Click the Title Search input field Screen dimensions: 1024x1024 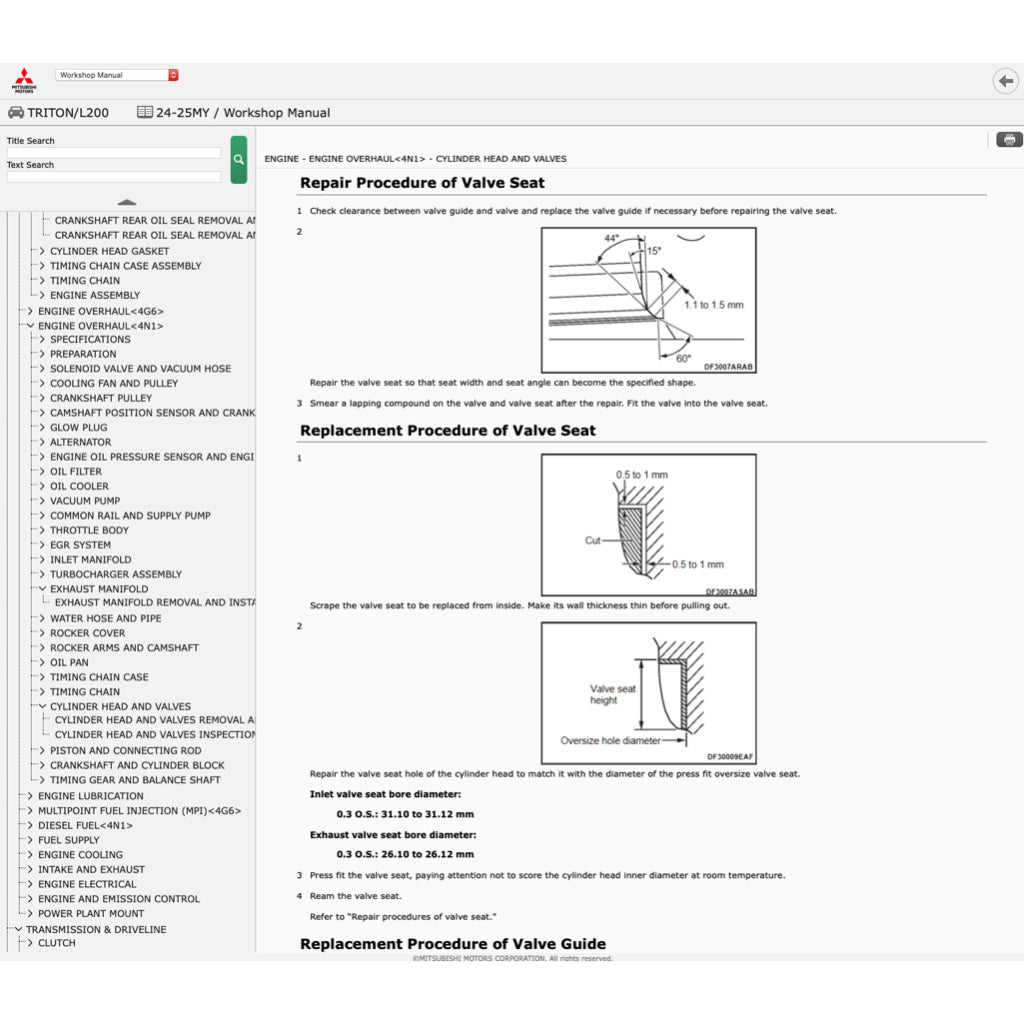tap(113, 153)
